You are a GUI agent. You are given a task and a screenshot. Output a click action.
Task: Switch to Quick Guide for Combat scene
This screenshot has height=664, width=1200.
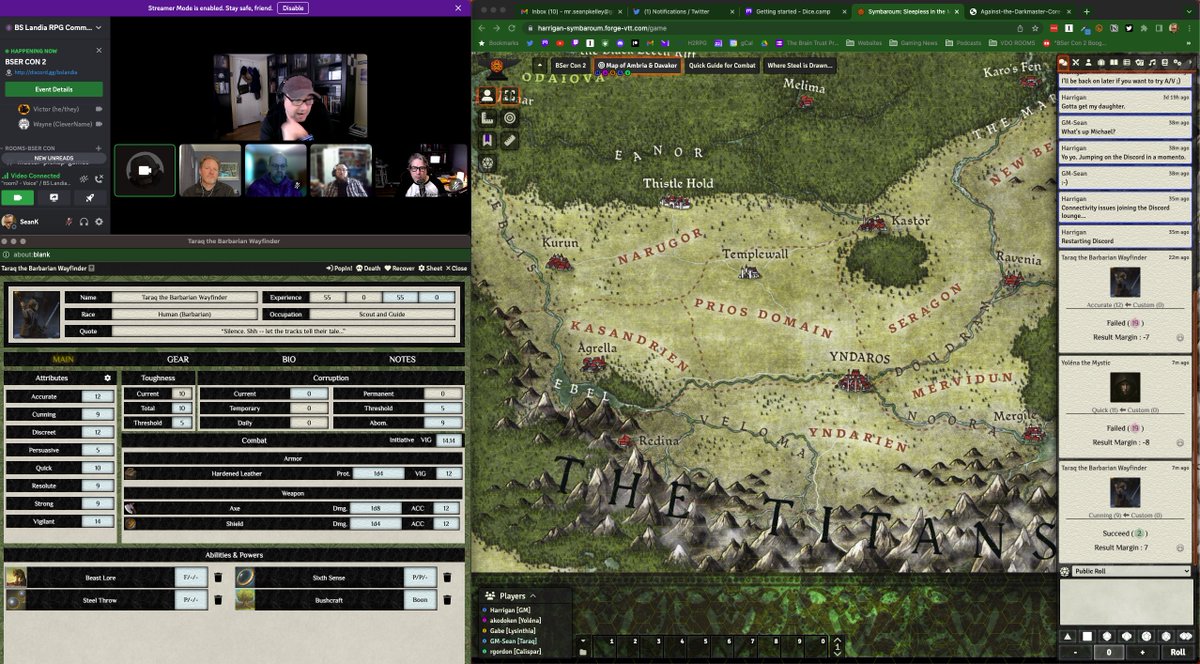(x=722, y=65)
